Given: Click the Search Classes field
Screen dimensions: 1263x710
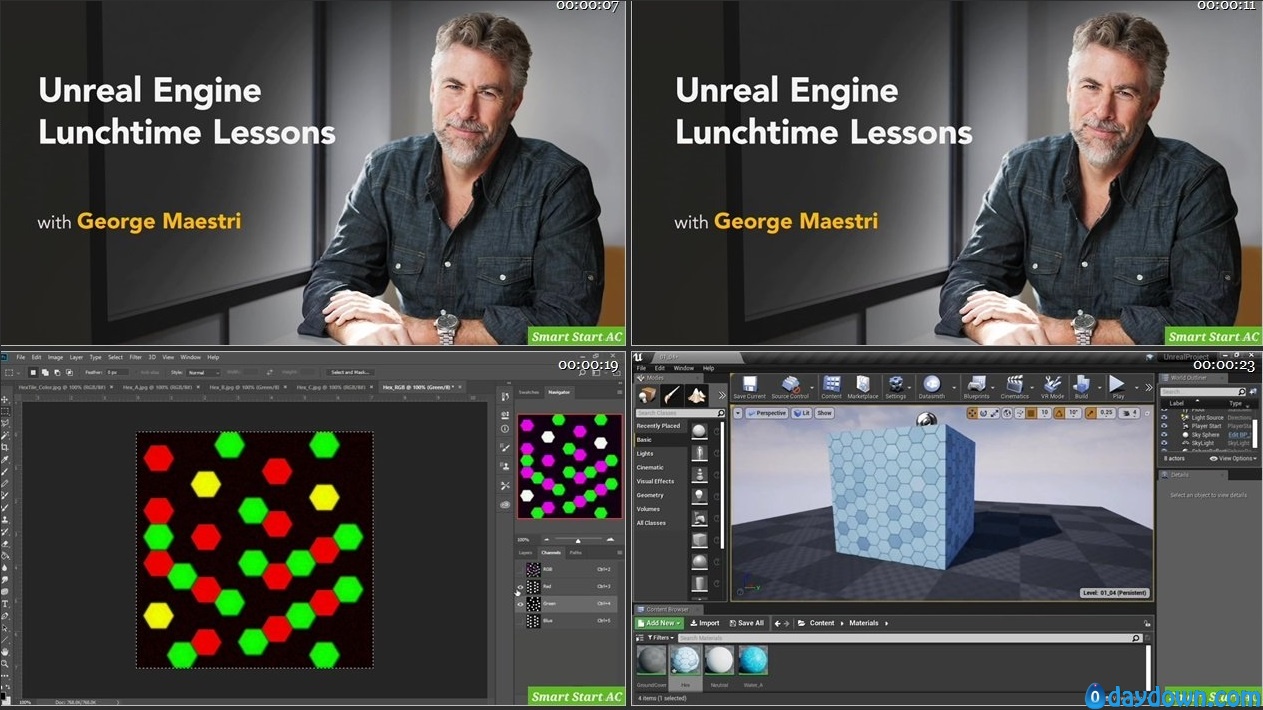Looking at the screenshot, I should pyautogui.click(x=681, y=413).
